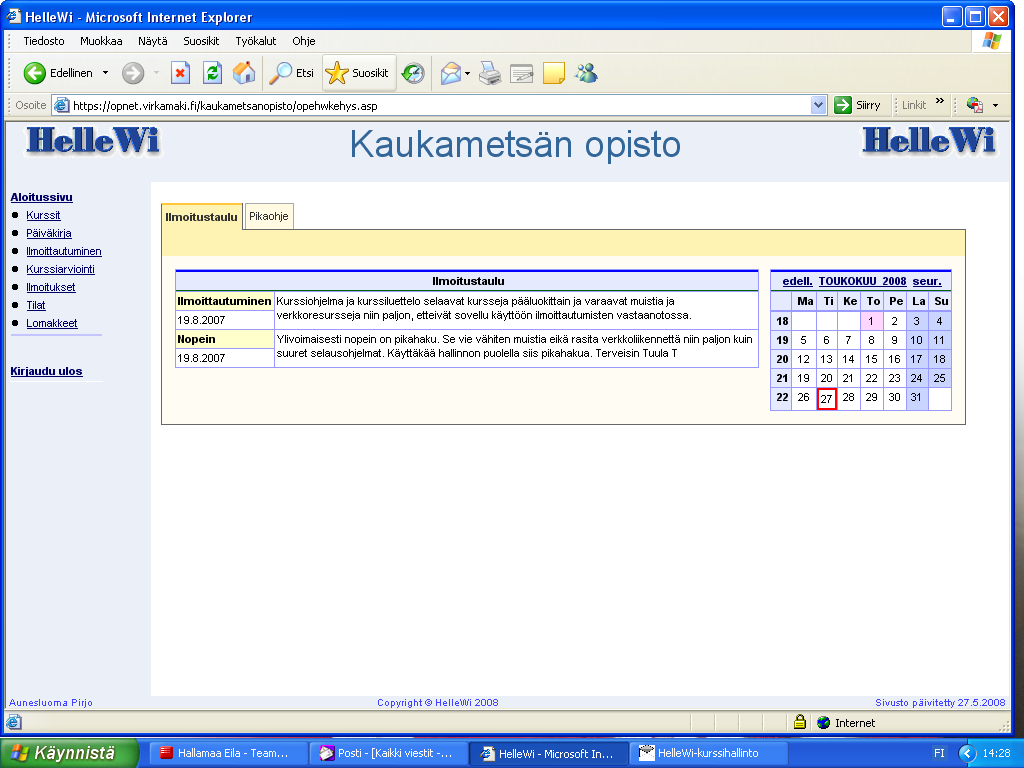Open the Ilmoitukset link
Viewport: 1024px width, 768px height.
(51, 287)
